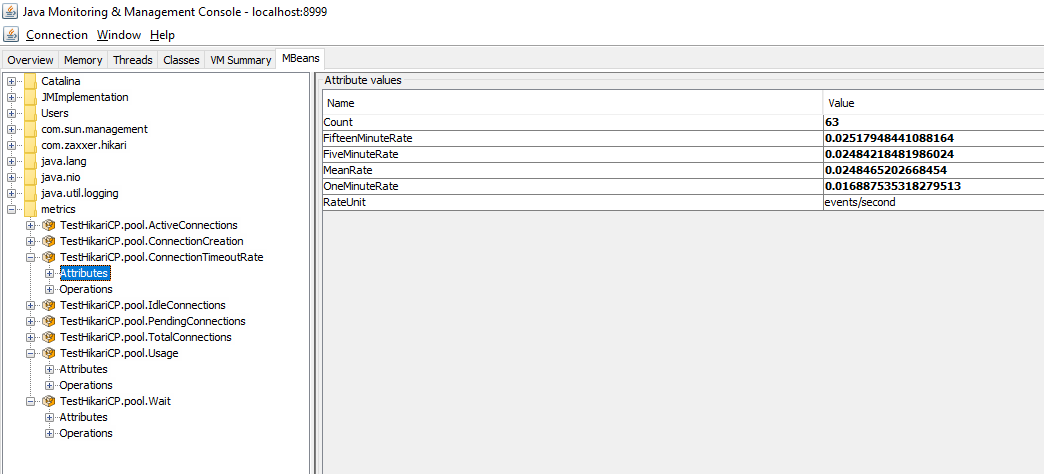Collapse the pool.Usage MBean node
The width and height of the screenshot is (1044, 474).
30,353
